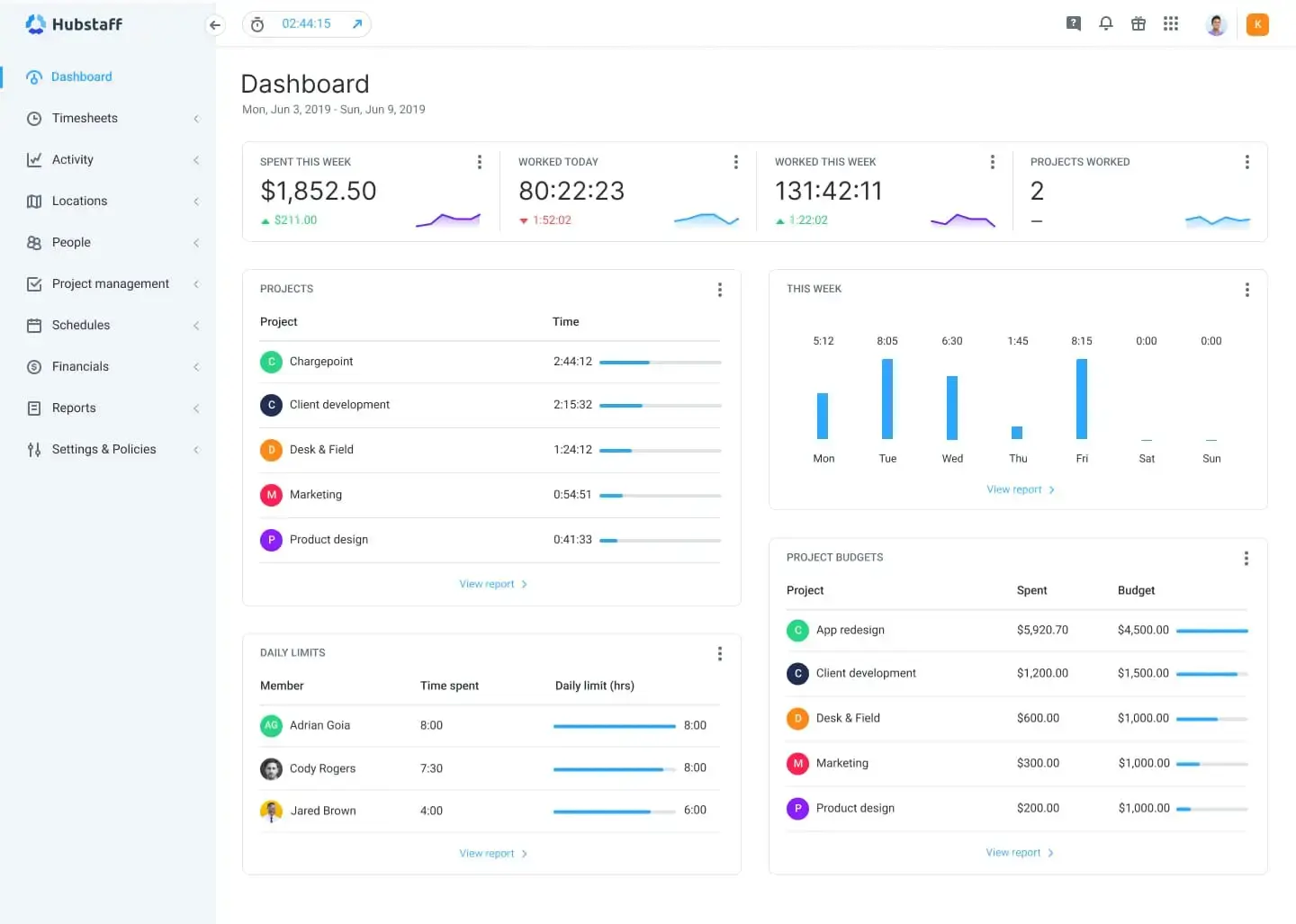This screenshot has width=1296, height=924.
Task: Select Friday's bar in This Week chart
Action: click(1082, 399)
